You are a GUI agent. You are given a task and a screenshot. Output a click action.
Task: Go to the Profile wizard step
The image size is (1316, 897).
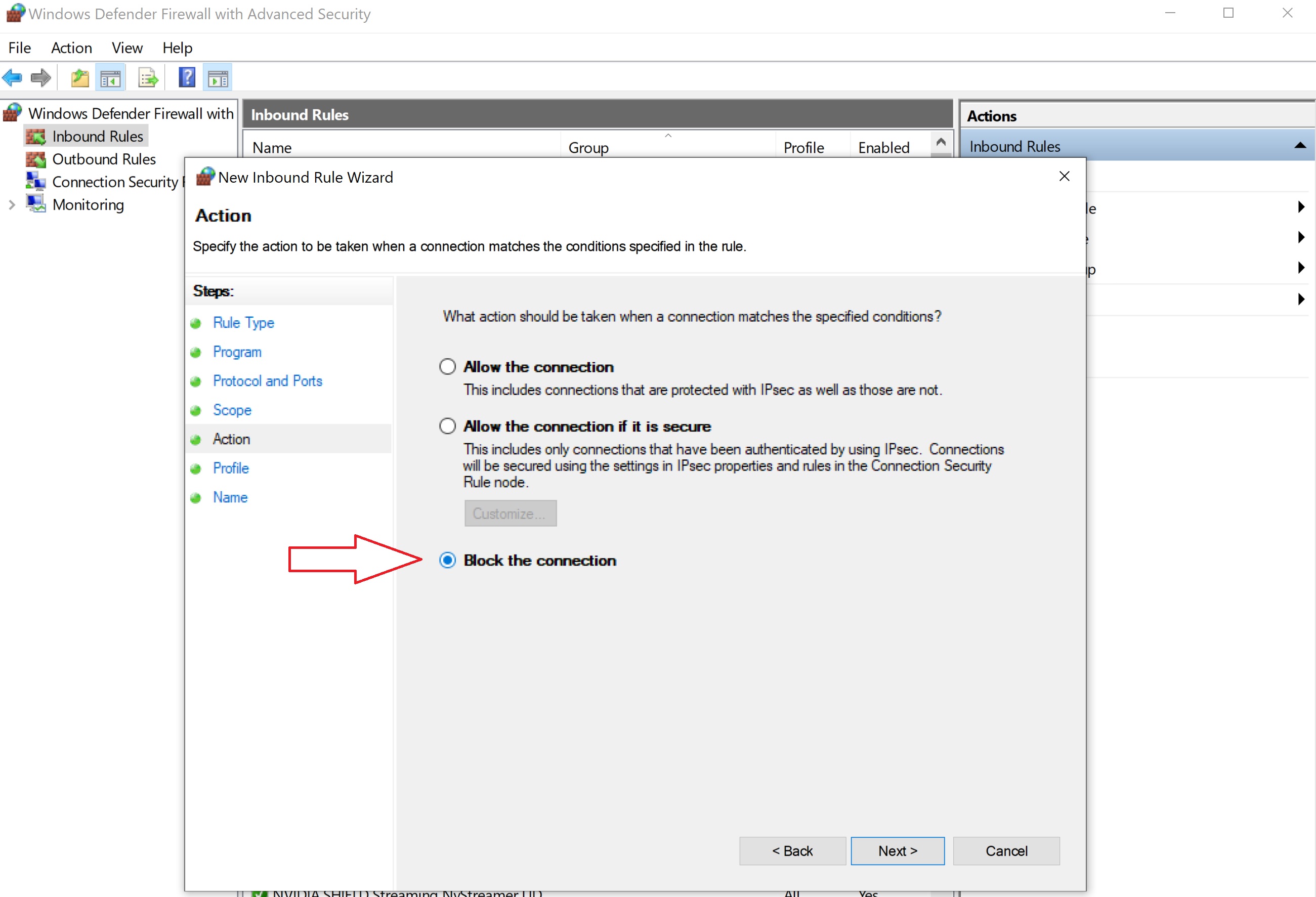(x=231, y=468)
